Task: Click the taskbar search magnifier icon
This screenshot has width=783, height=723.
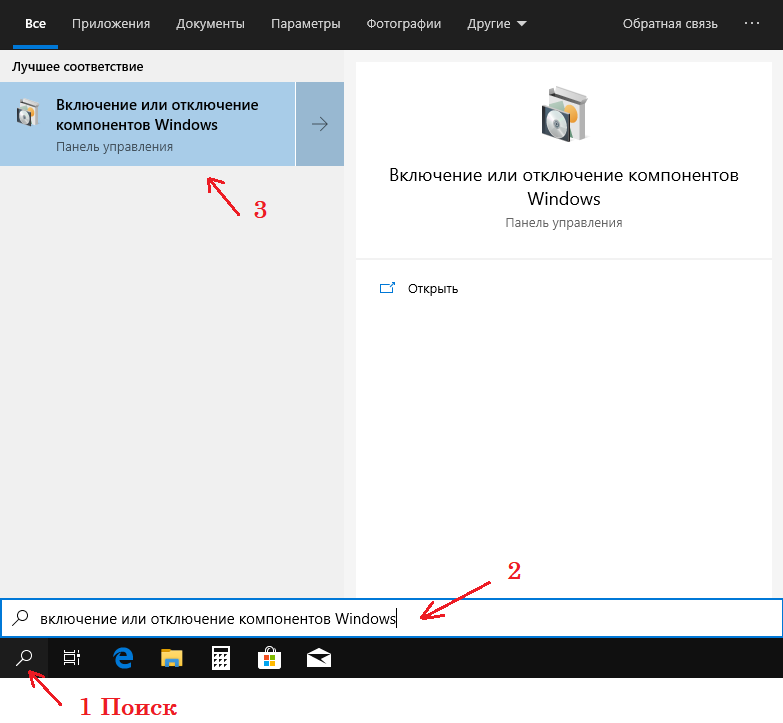Action: (x=25, y=658)
